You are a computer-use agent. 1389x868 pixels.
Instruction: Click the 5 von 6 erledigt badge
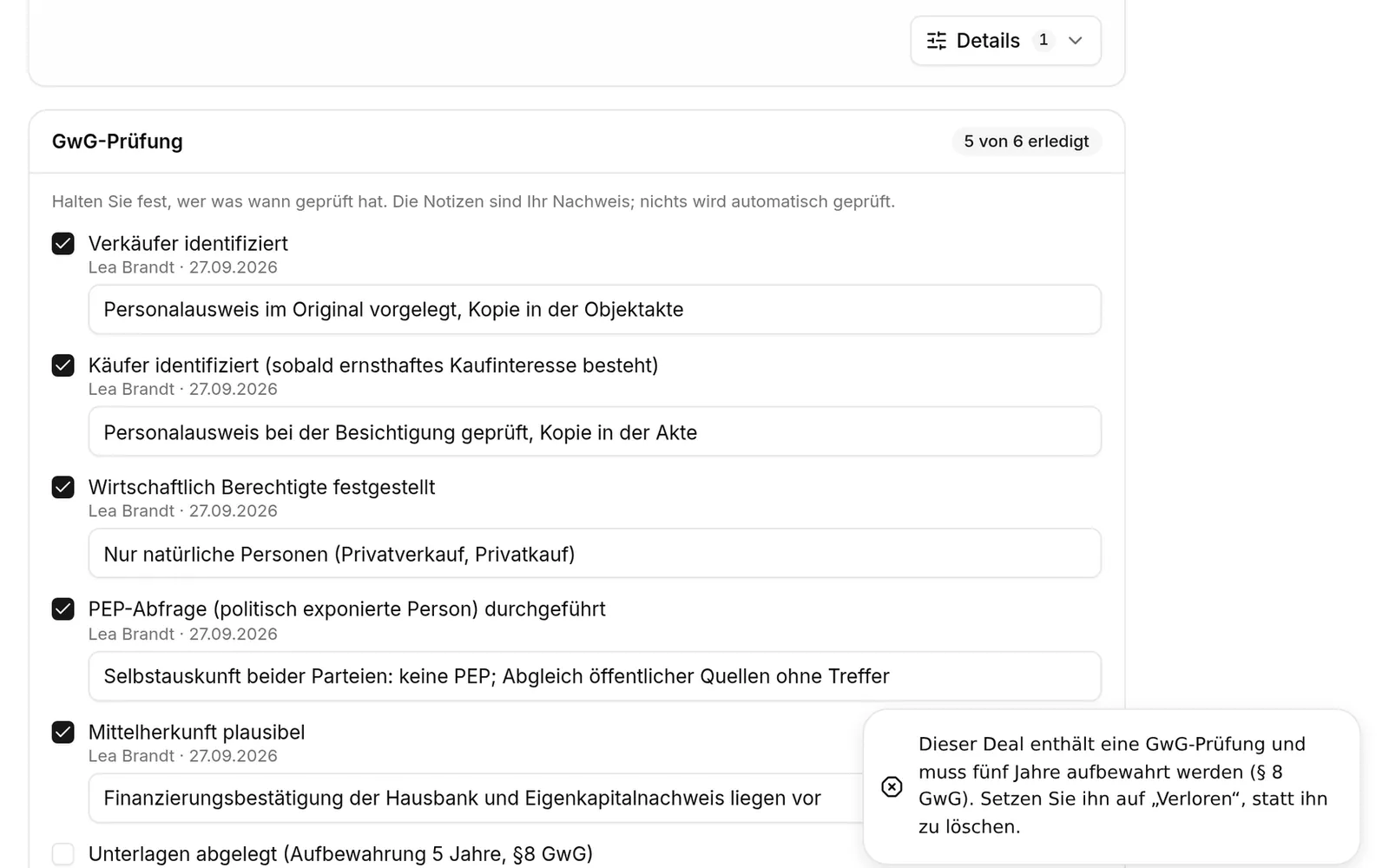[1026, 141]
